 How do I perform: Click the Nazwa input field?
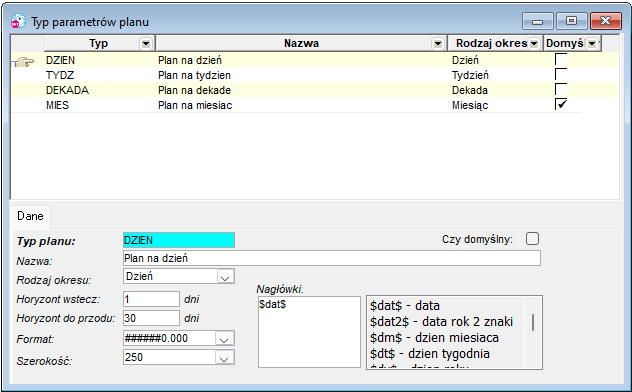[332, 258]
